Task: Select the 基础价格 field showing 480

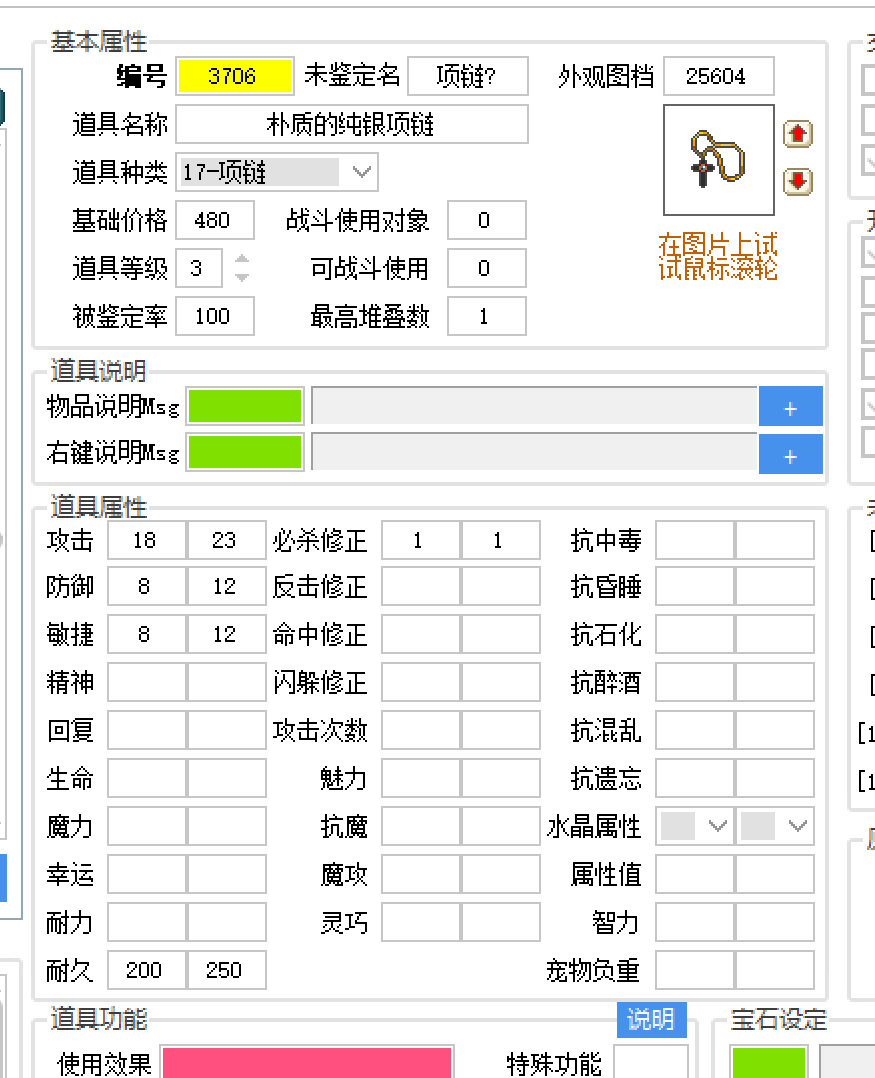Action: [214, 219]
